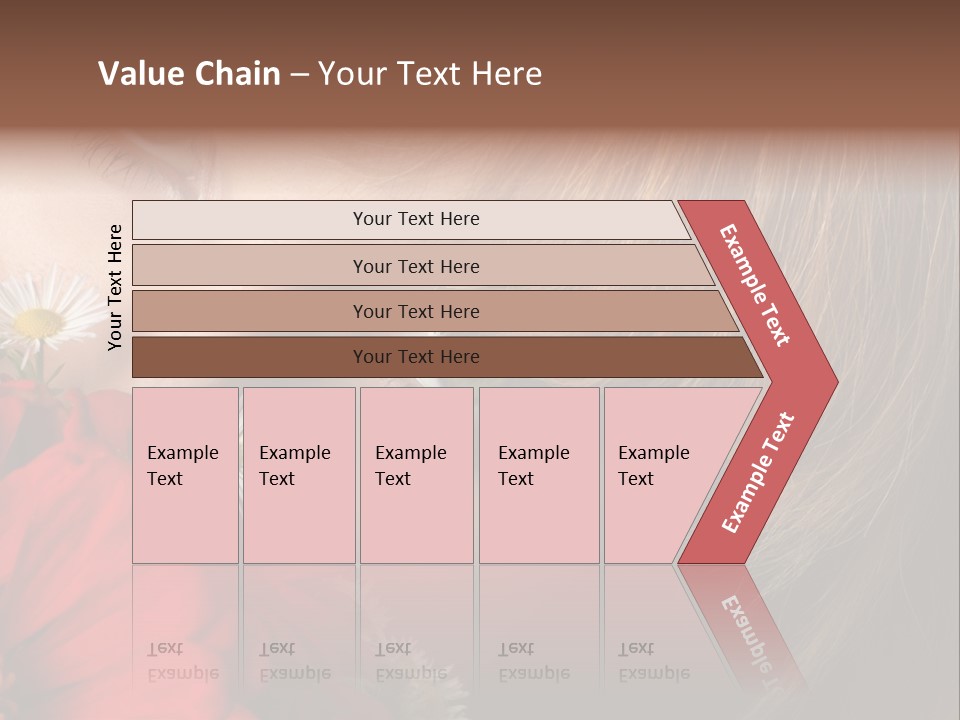The width and height of the screenshot is (960, 720).
Task: Click the rotated vertical 'Your Text Here' label
Action: (x=115, y=287)
